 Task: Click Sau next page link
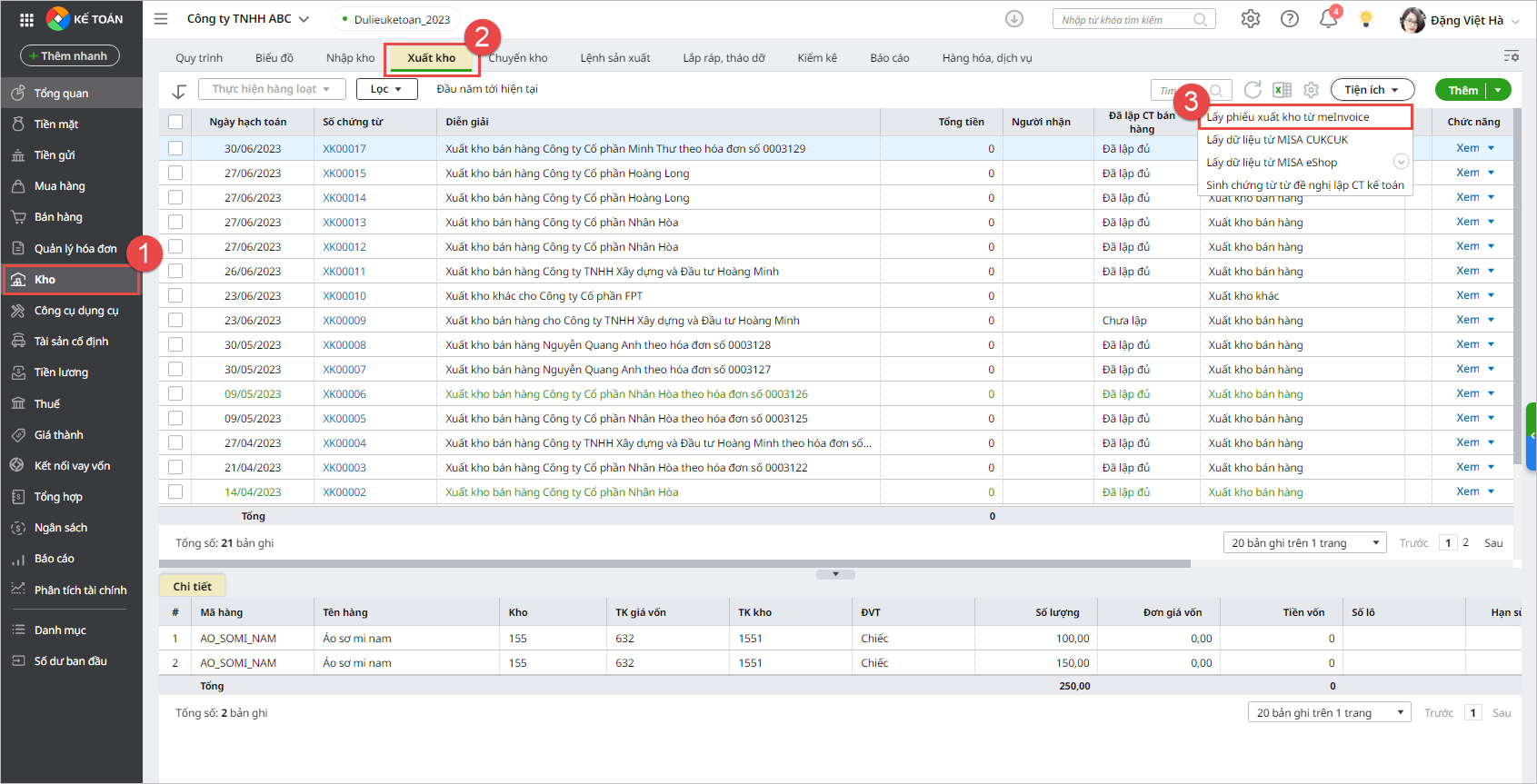coord(1493,543)
